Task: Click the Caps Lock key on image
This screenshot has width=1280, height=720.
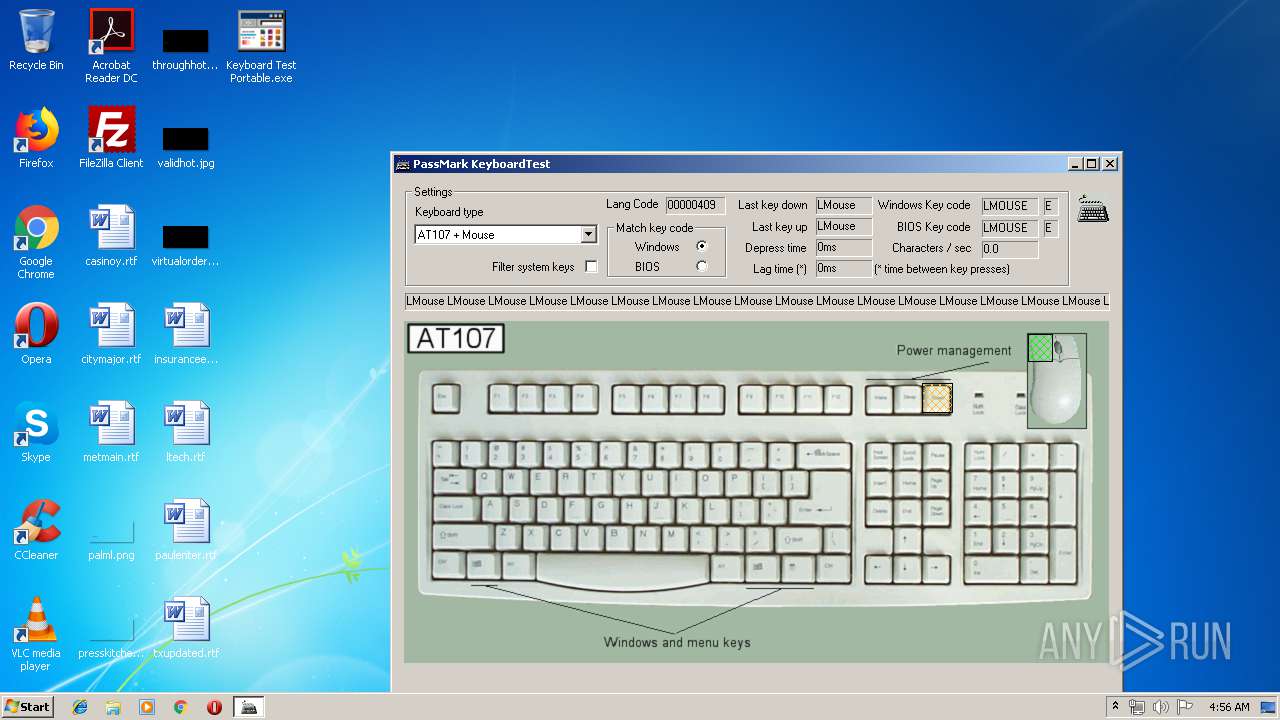Action: click(455, 509)
